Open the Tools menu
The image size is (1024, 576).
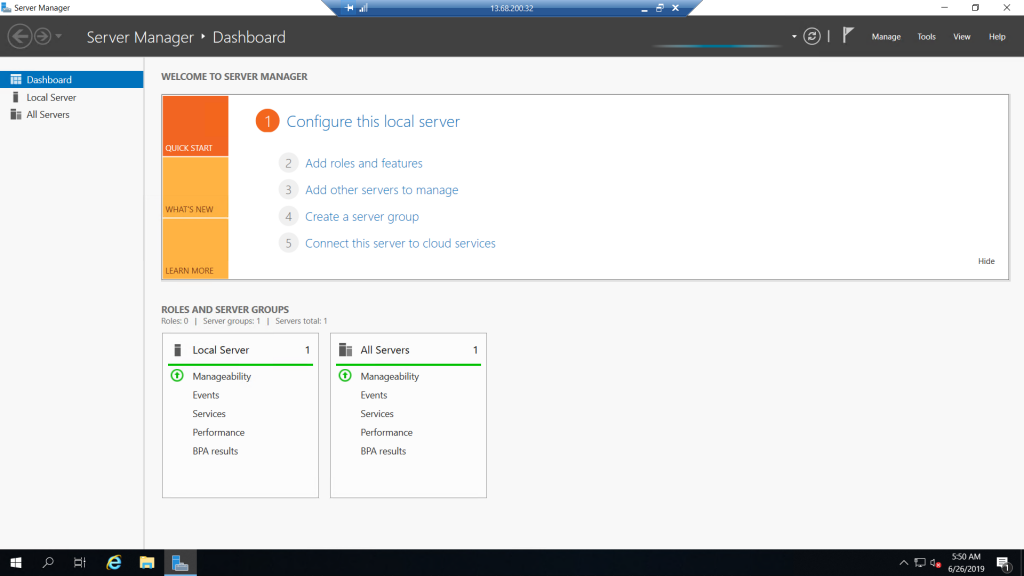(x=926, y=37)
